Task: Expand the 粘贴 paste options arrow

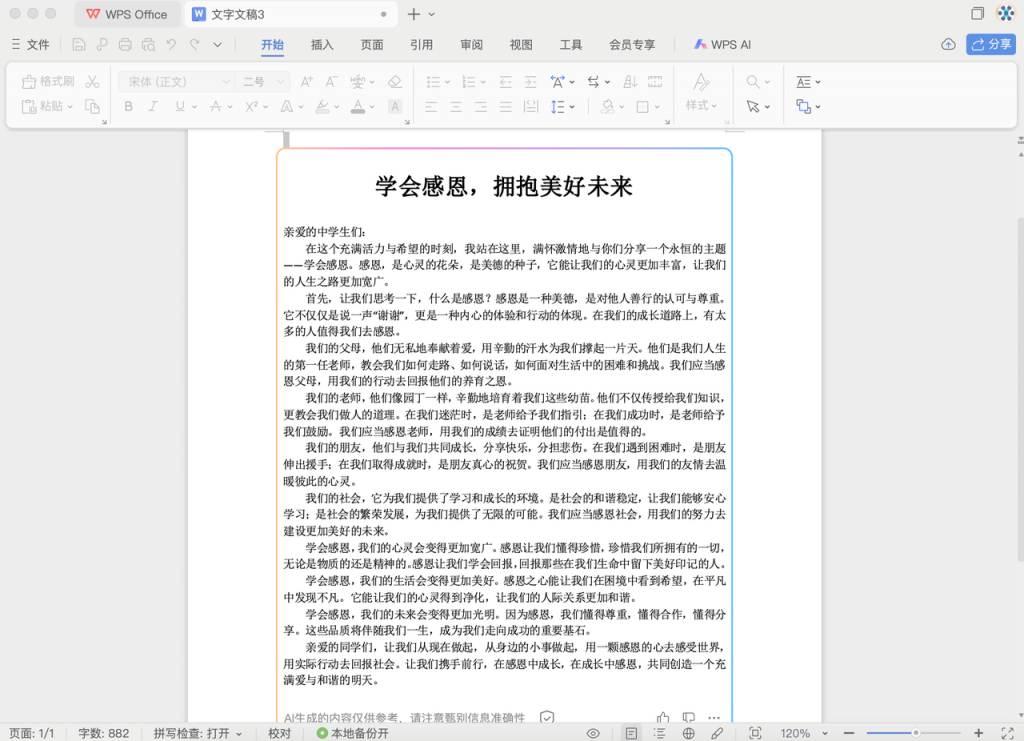Action: click(70, 106)
